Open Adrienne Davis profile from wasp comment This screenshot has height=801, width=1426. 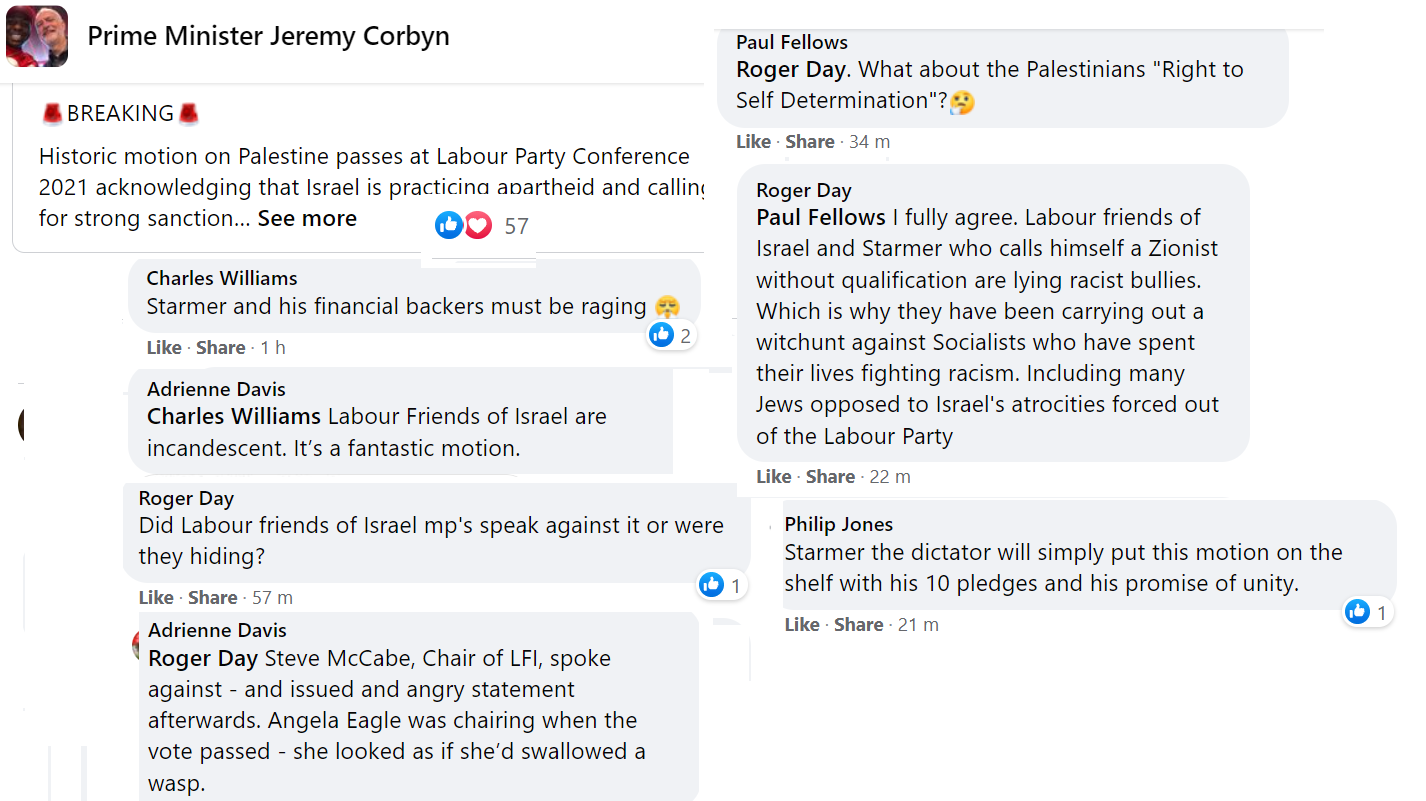coord(217,630)
